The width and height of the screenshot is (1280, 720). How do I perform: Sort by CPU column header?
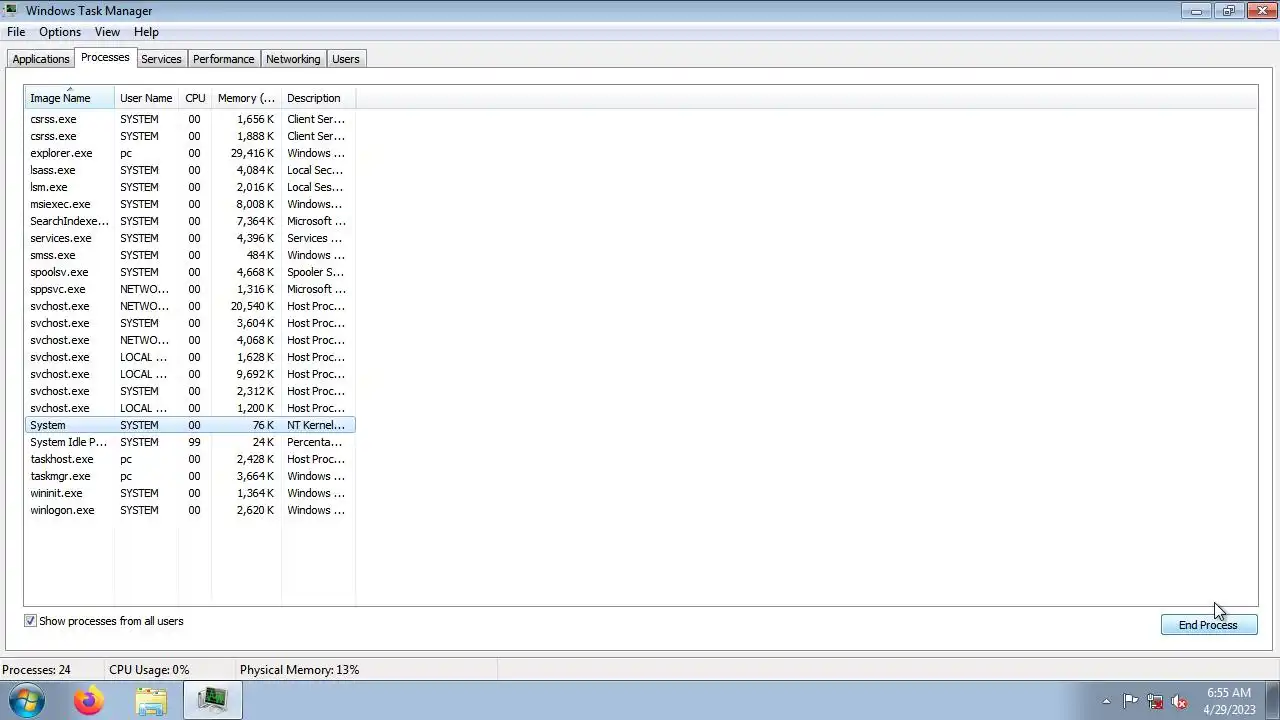[x=195, y=98]
